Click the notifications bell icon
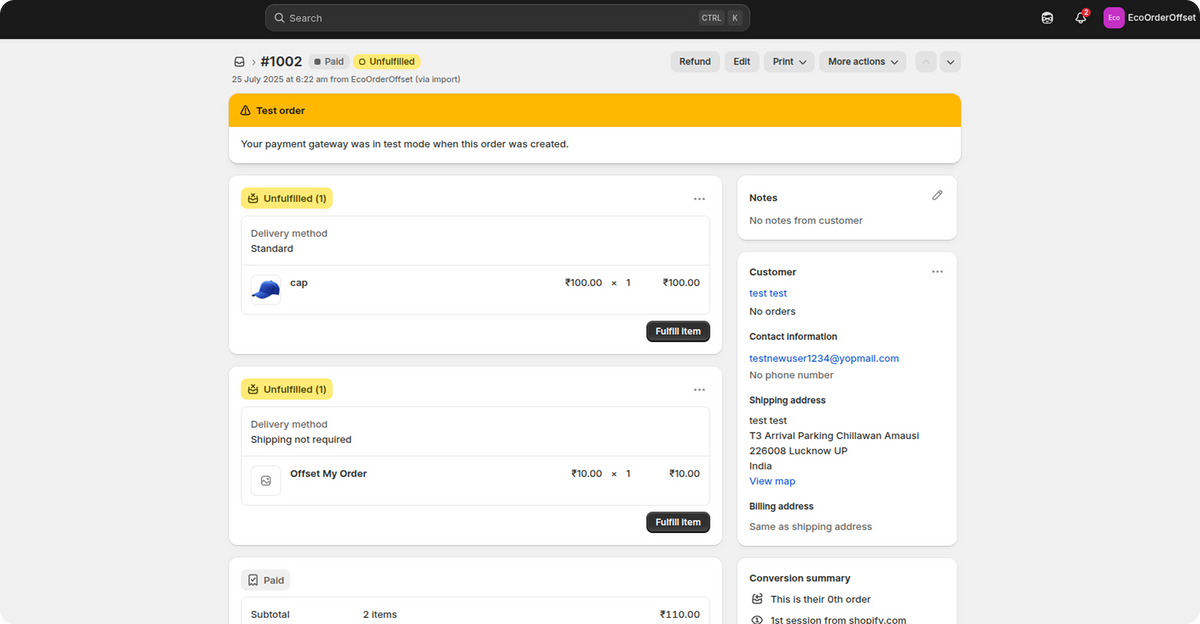 pos(1080,18)
